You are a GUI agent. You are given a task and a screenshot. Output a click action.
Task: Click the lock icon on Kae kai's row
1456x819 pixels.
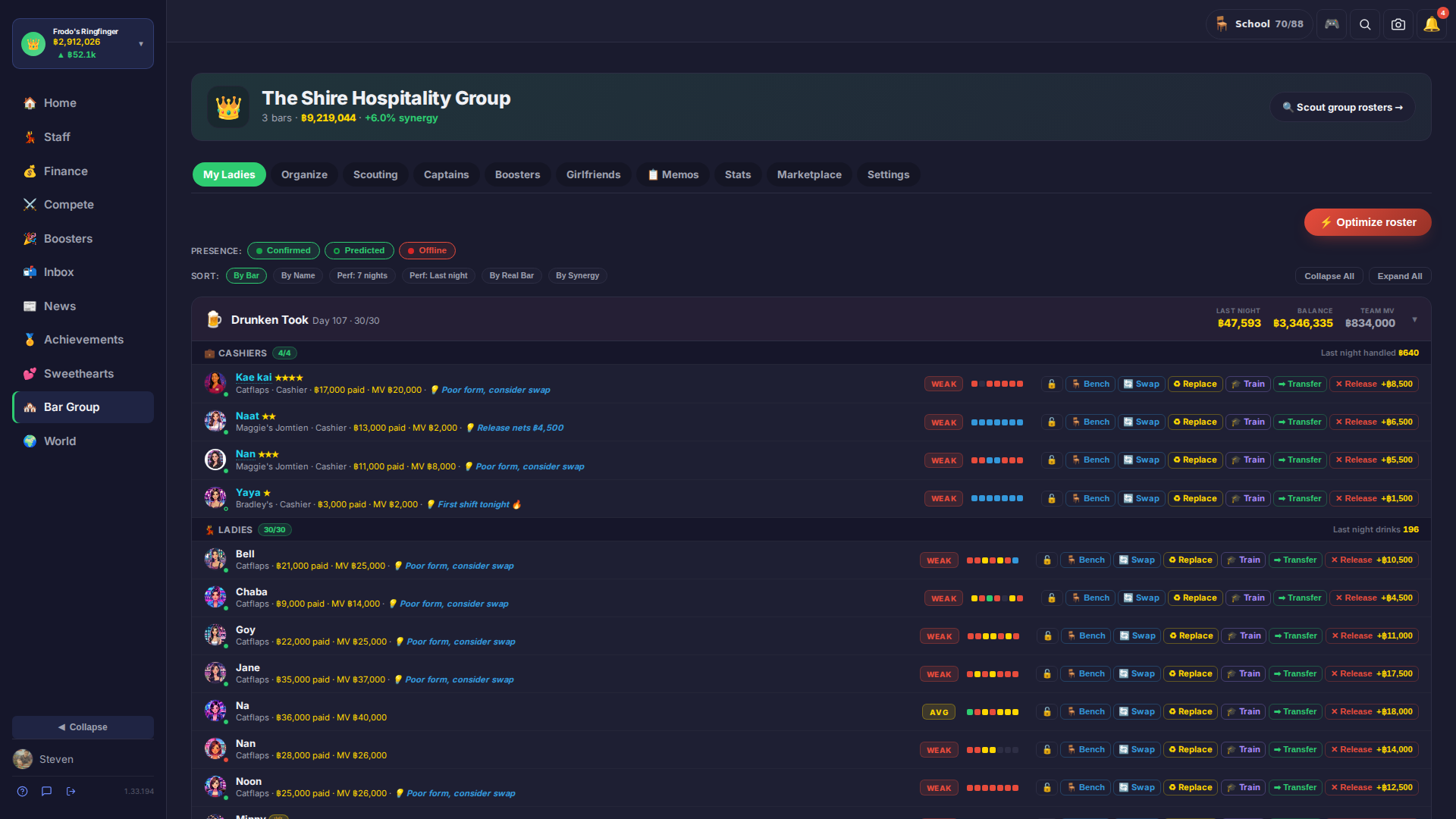click(1052, 384)
